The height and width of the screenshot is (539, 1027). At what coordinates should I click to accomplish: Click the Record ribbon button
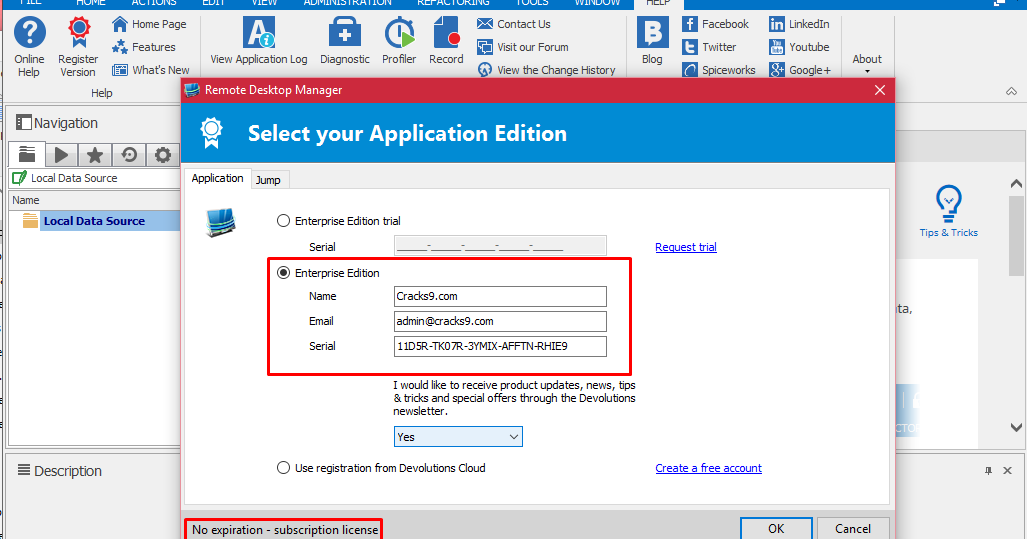pos(446,41)
